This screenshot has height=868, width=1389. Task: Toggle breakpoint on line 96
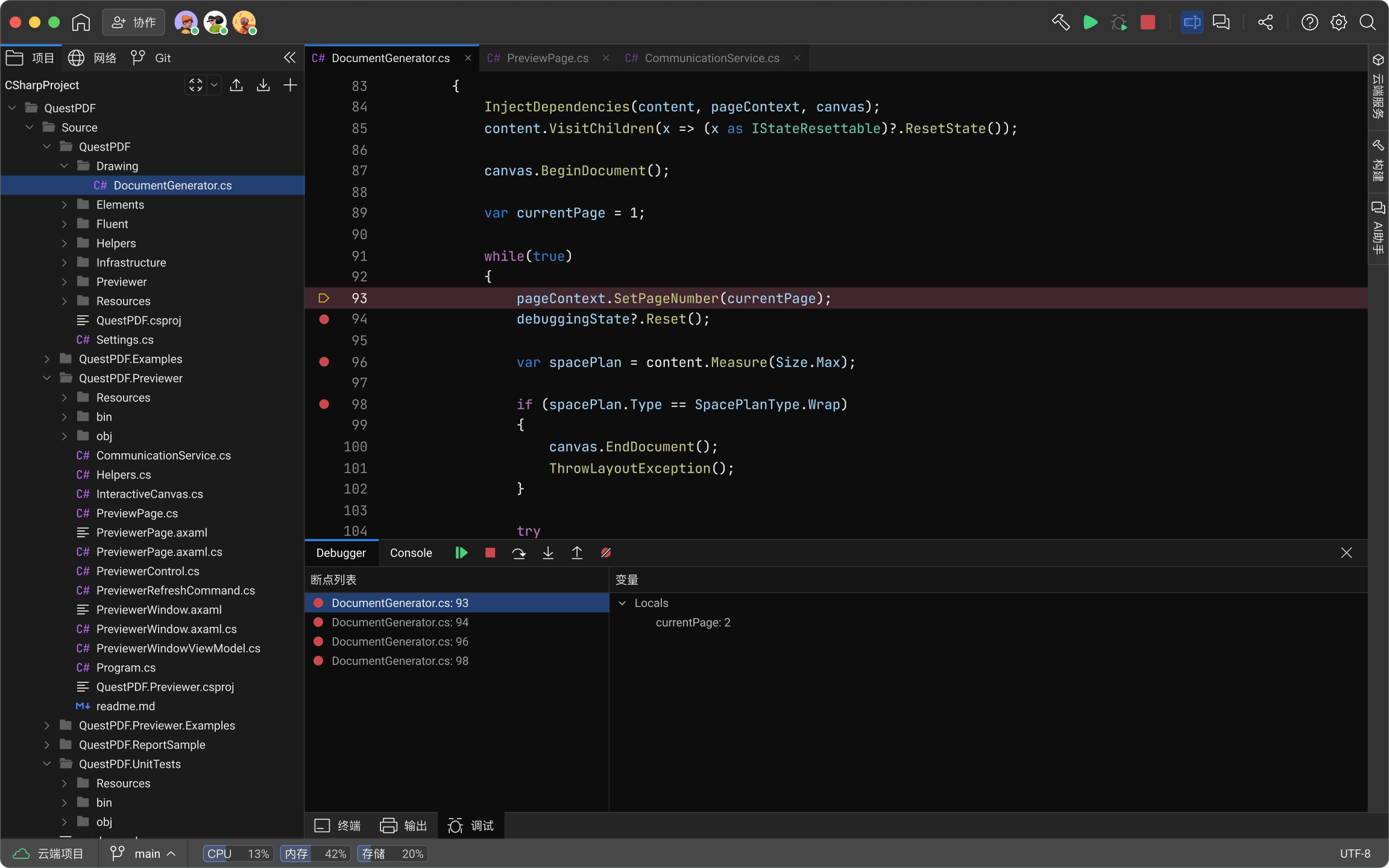324,362
